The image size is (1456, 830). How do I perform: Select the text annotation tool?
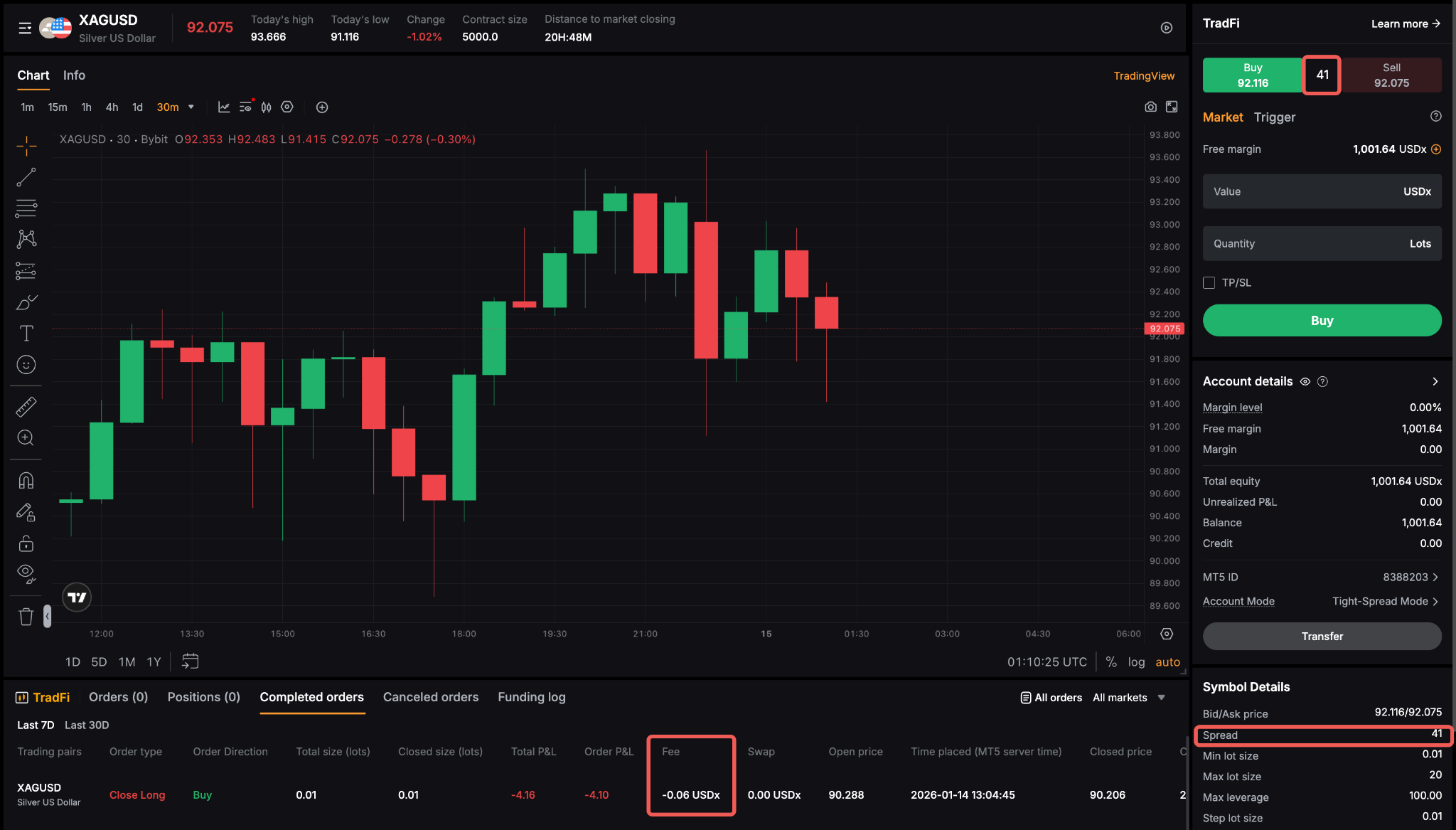tap(26, 334)
